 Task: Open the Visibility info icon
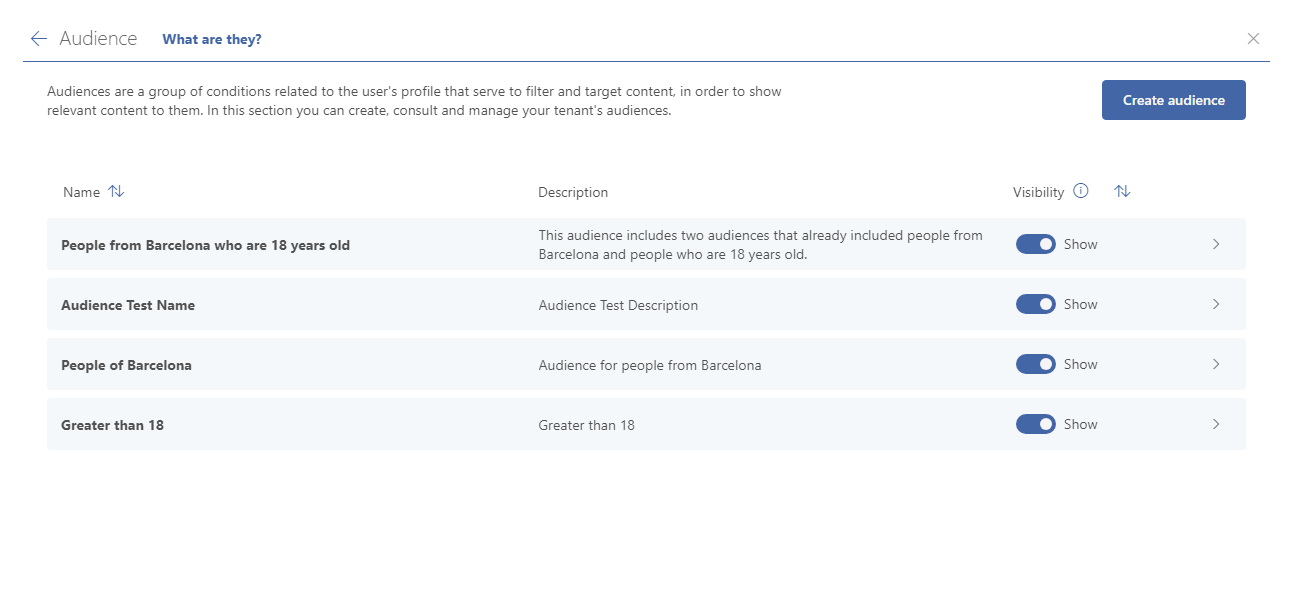pyautogui.click(x=1080, y=191)
